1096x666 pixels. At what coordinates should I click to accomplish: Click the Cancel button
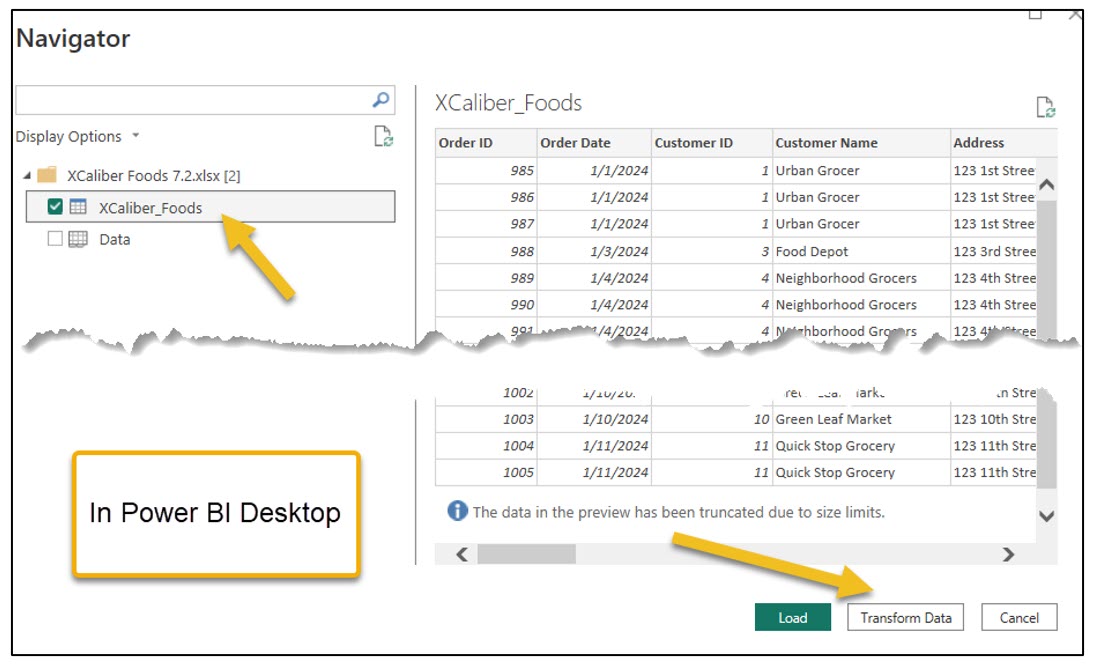1019,618
